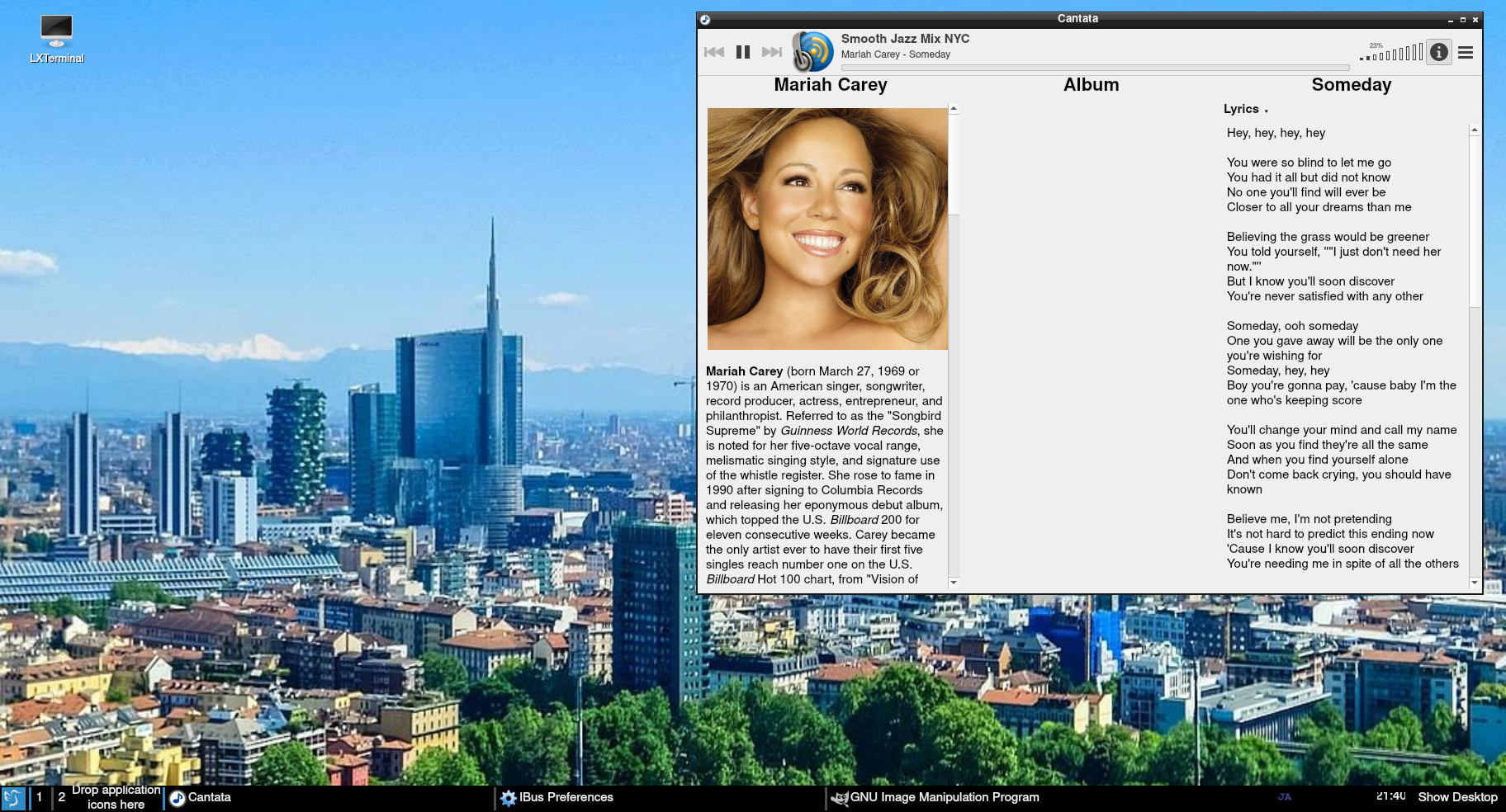Go back to the previous track
Screen dimensions: 1506x812
[714, 52]
